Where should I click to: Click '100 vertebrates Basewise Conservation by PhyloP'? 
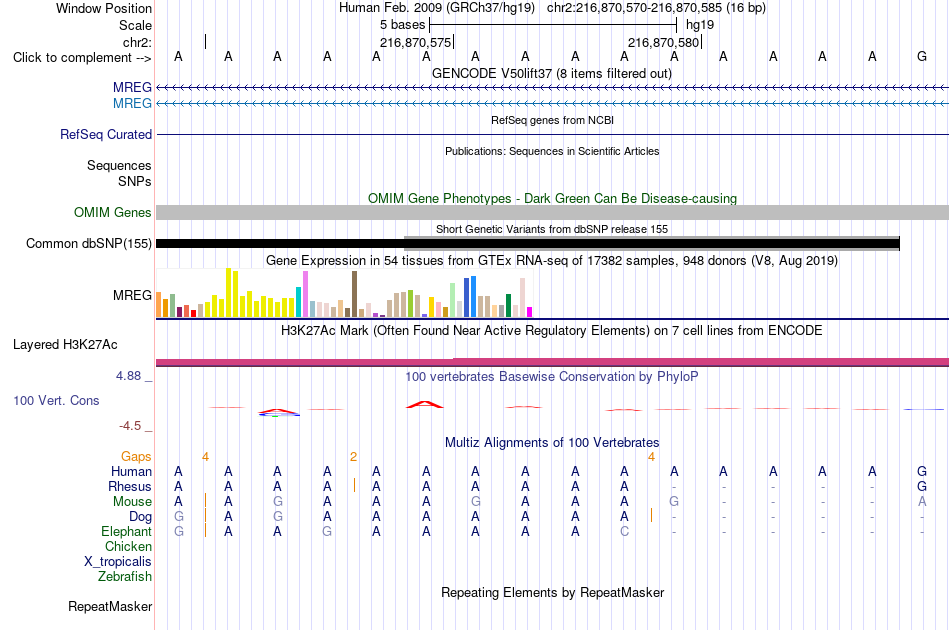click(552, 376)
